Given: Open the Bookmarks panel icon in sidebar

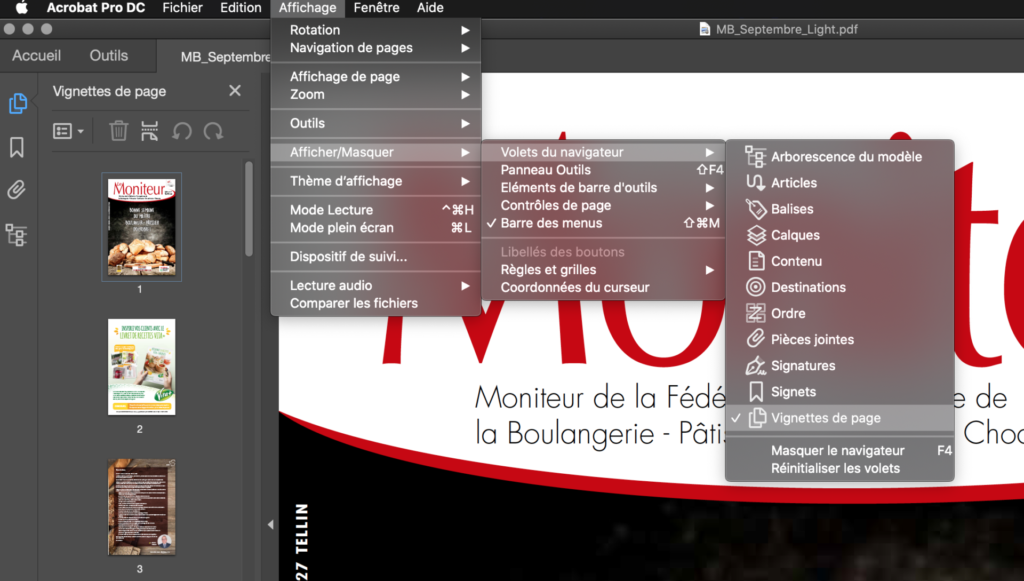Looking at the screenshot, I should [x=17, y=148].
